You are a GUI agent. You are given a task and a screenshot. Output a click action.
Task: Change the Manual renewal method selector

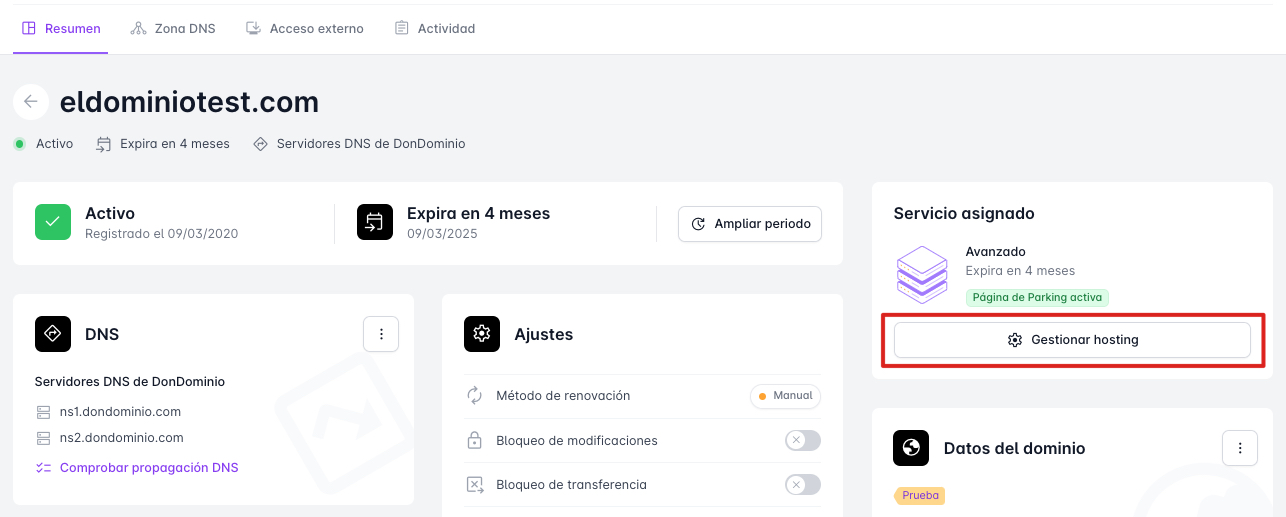tap(785, 396)
